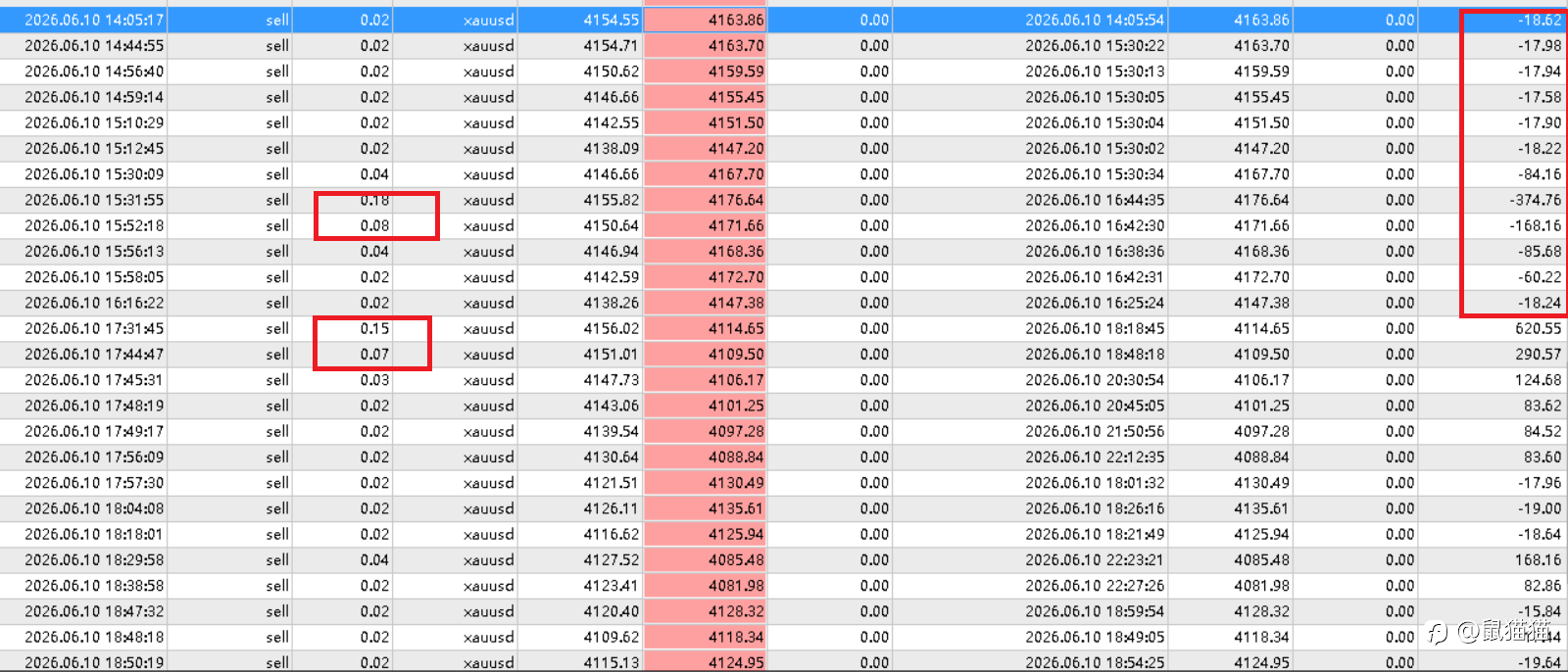Click the lot size 0.15
This screenshot has width=1568, height=672.
pos(374,328)
